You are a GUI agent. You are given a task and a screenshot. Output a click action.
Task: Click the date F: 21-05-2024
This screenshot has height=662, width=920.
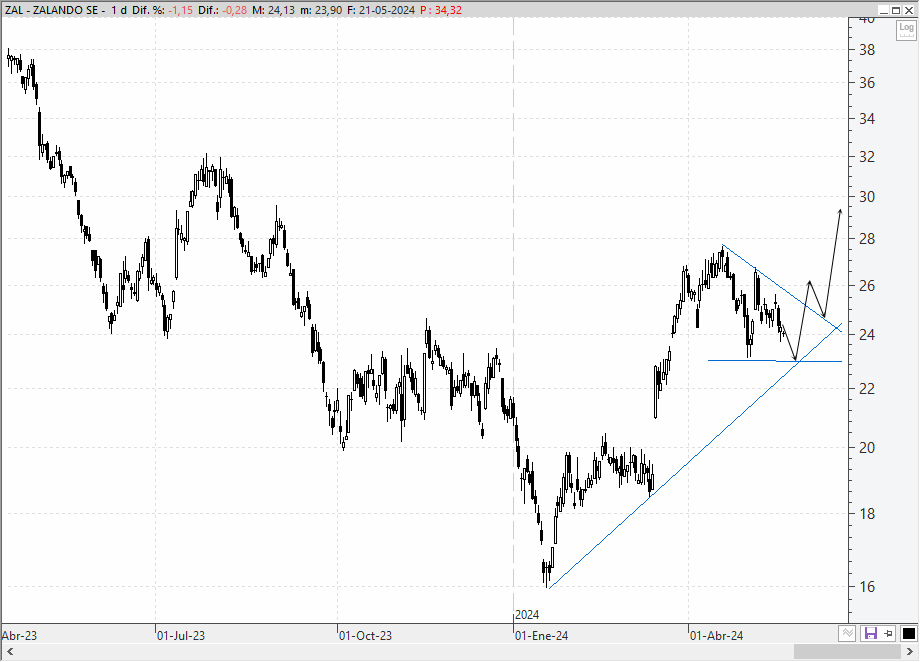(381, 11)
